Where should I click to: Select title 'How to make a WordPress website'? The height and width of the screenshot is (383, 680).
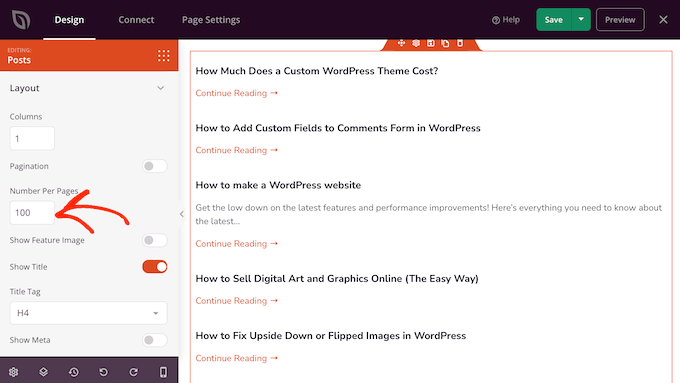[278, 185]
